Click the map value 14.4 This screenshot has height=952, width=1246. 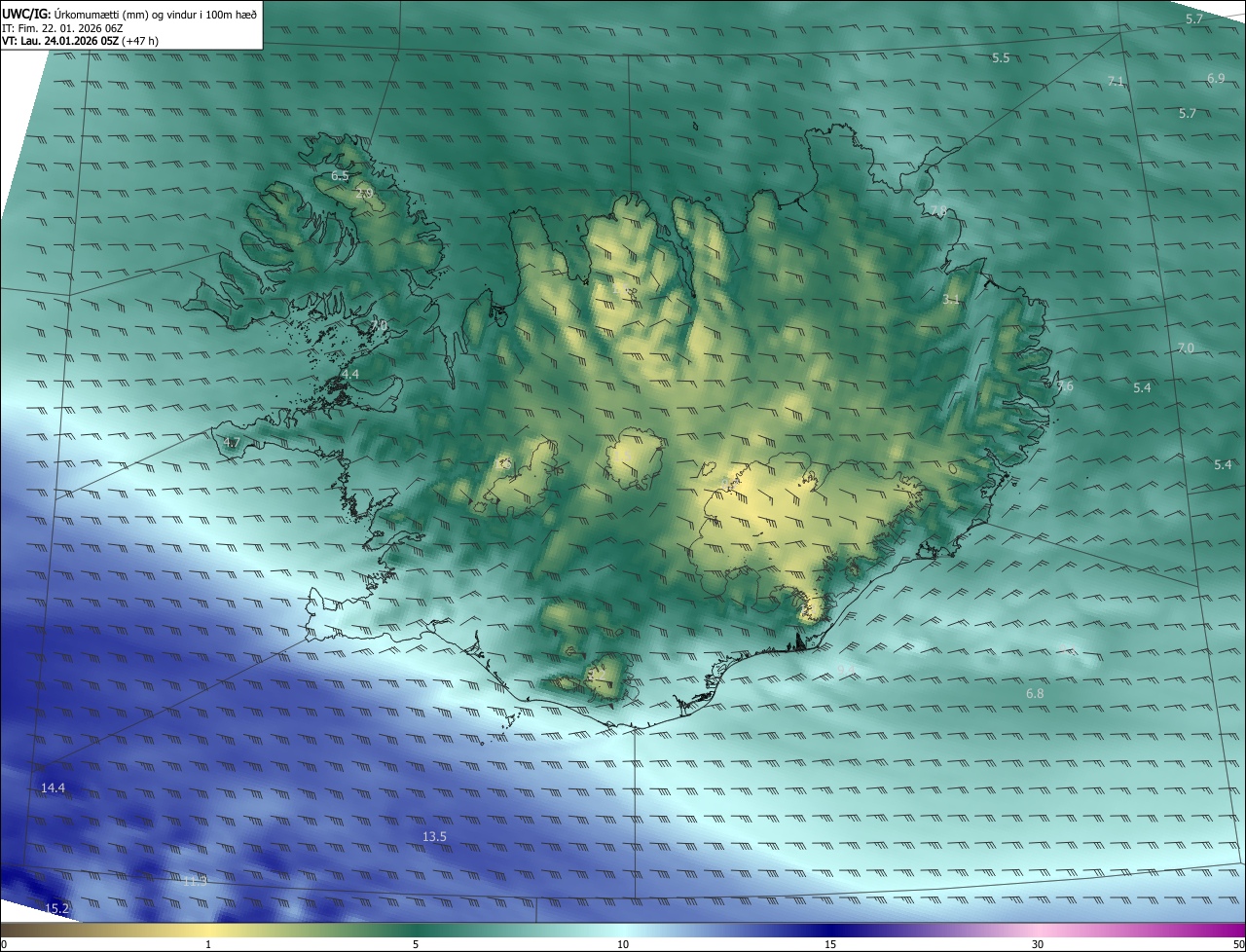click(x=53, y=788)
